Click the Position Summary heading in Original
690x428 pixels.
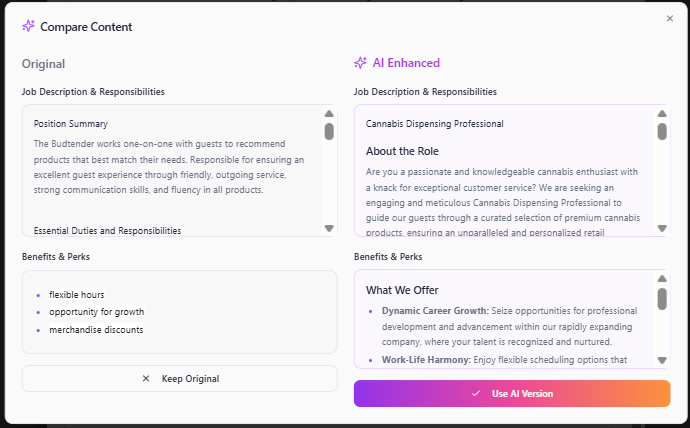tap(71, 124)
